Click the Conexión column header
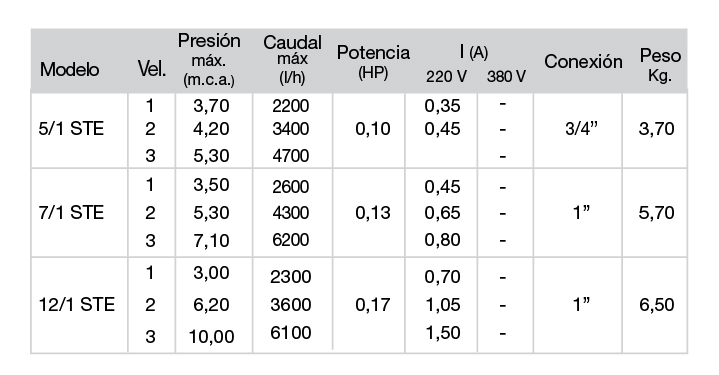The image size is (719, 375). (x=583, y=61)
